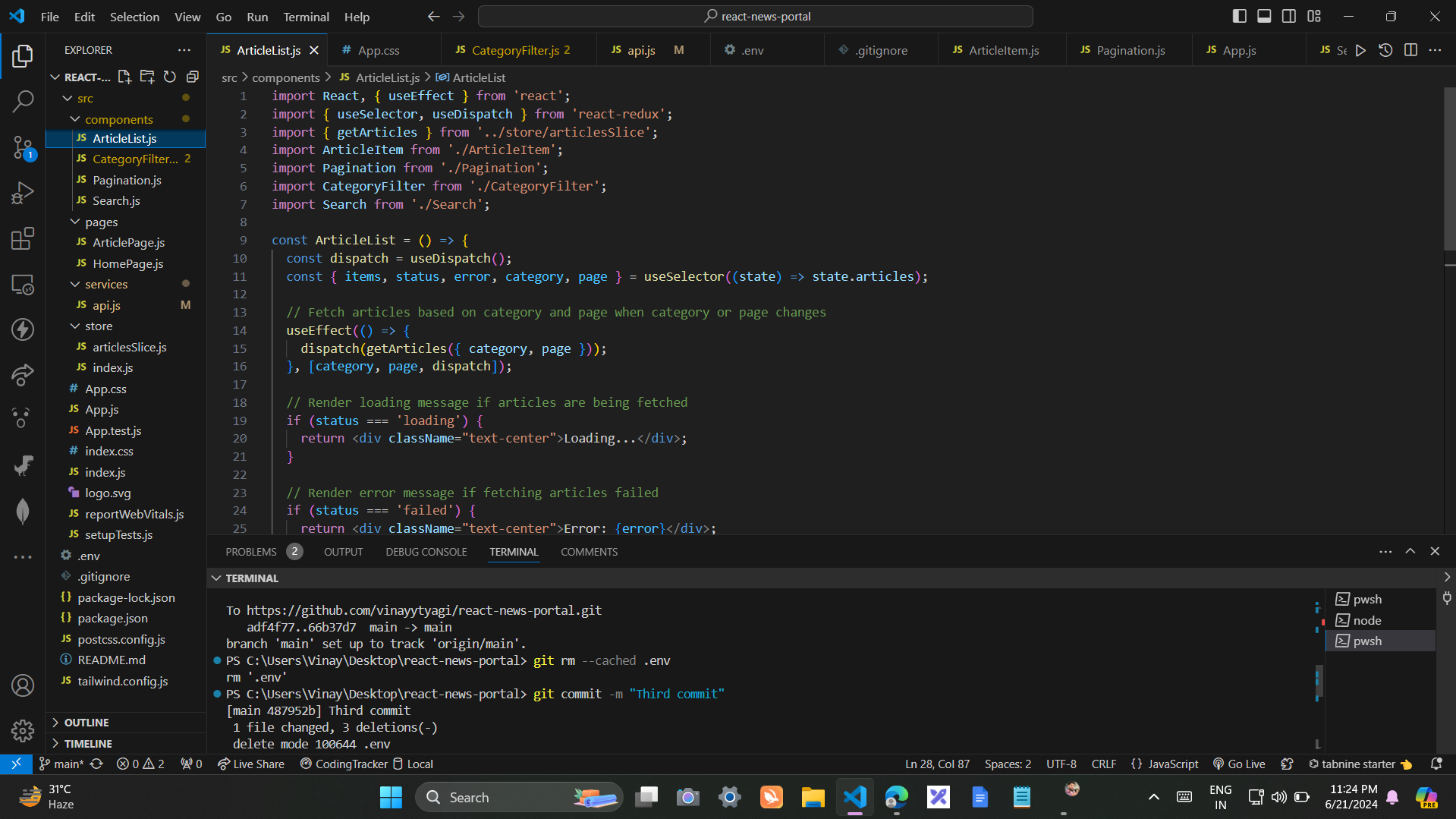
Task: Open Manage gear icon in activity bar
Action: [x=23, y=730]
